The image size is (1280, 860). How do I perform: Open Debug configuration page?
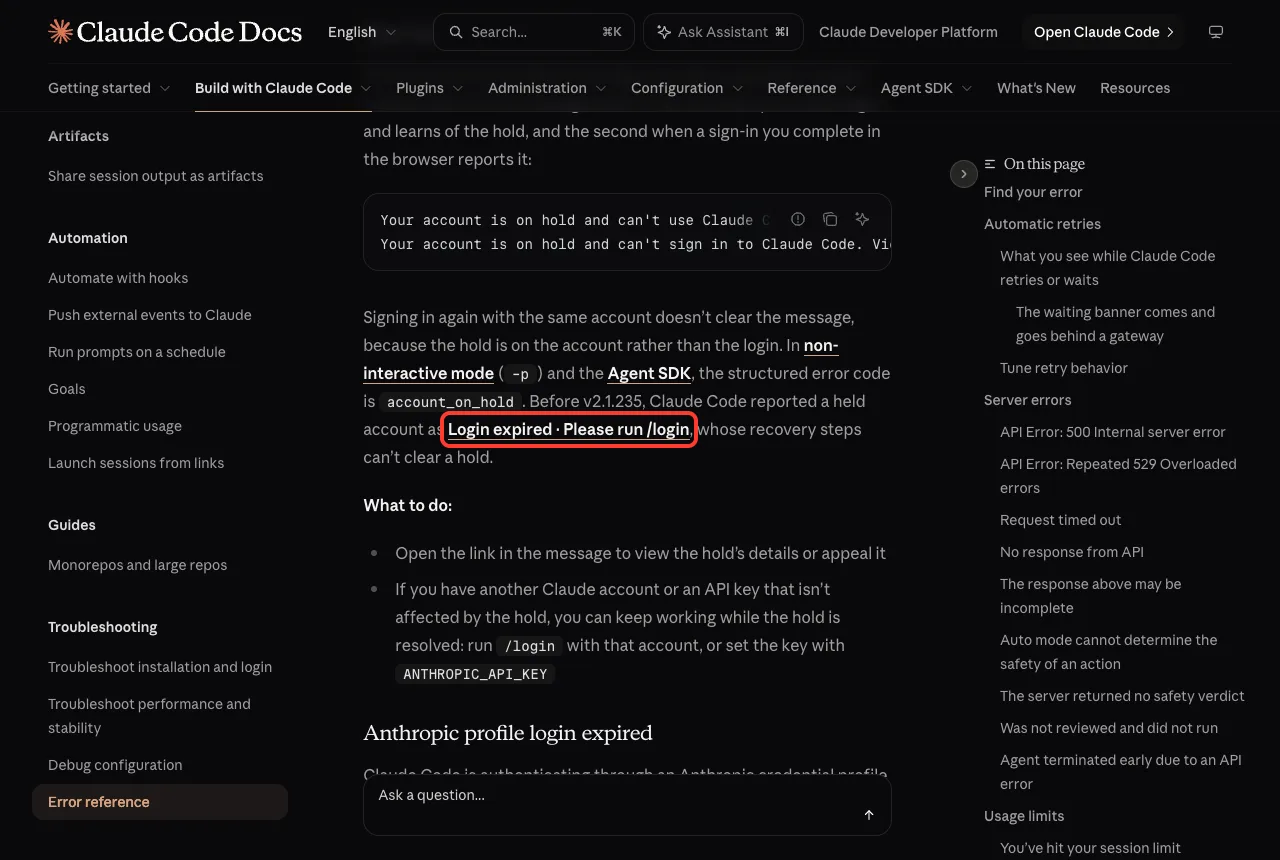pyautogui.click(x=115, y=765)
